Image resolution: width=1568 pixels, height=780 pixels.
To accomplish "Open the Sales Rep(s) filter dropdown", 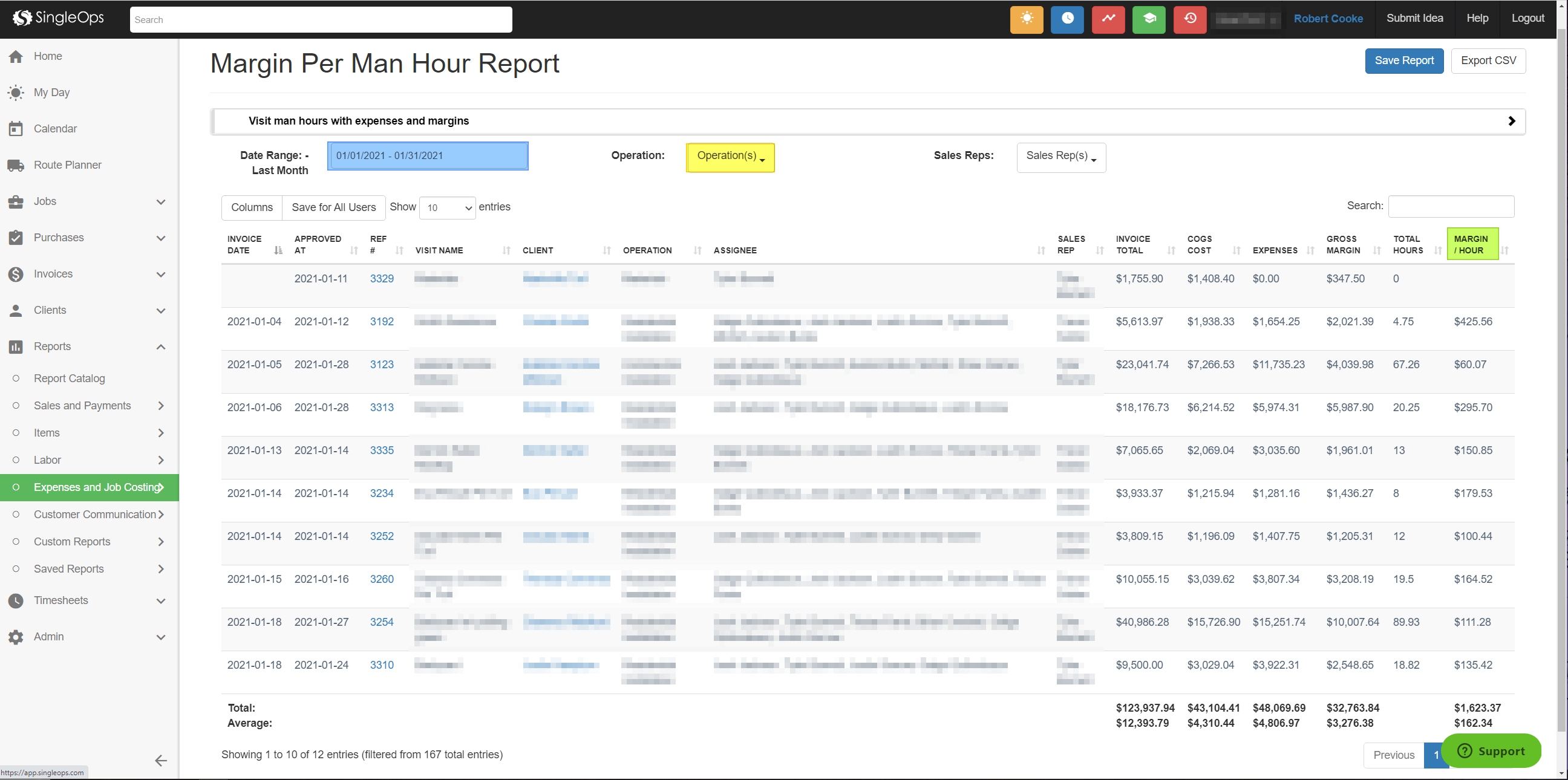I will click(1060, 157).
